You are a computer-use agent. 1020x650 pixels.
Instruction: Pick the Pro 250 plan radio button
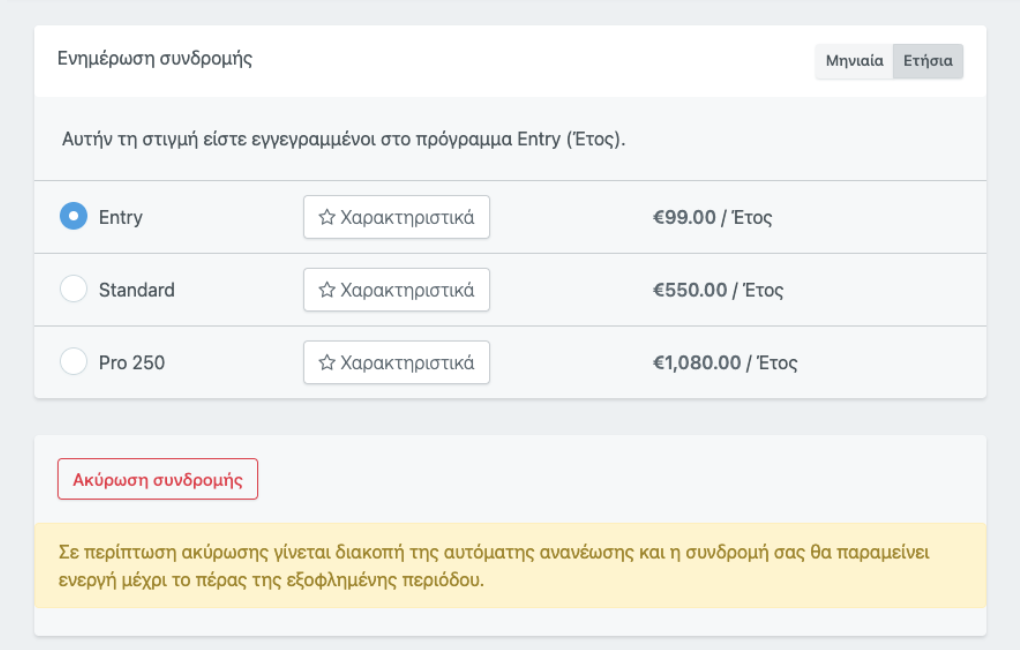73,362
